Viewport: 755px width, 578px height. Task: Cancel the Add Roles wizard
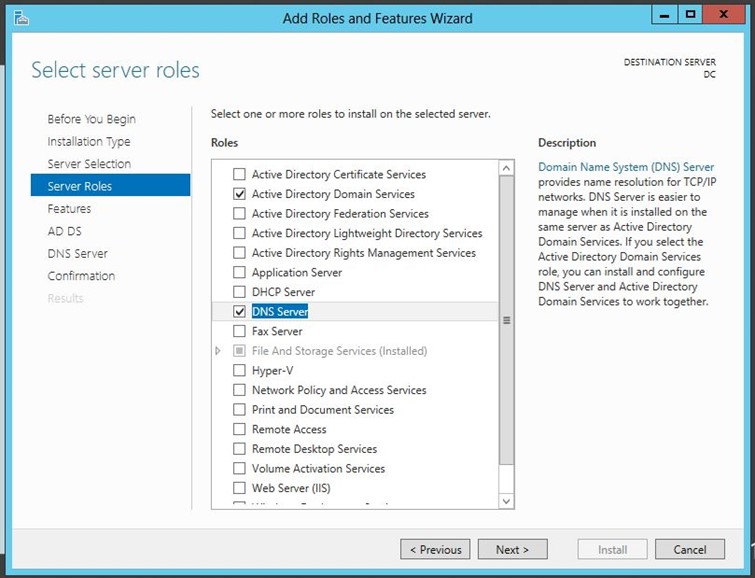point(689,549)
